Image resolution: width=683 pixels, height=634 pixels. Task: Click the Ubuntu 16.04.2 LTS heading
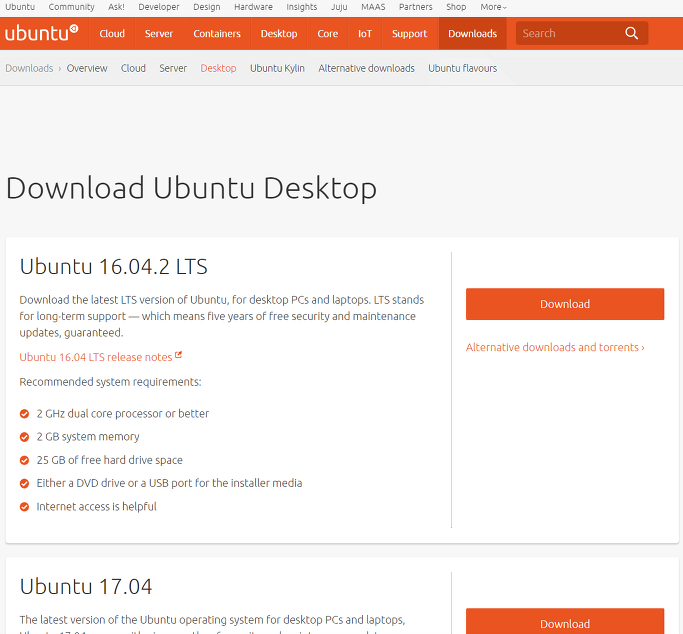[114, 266]
